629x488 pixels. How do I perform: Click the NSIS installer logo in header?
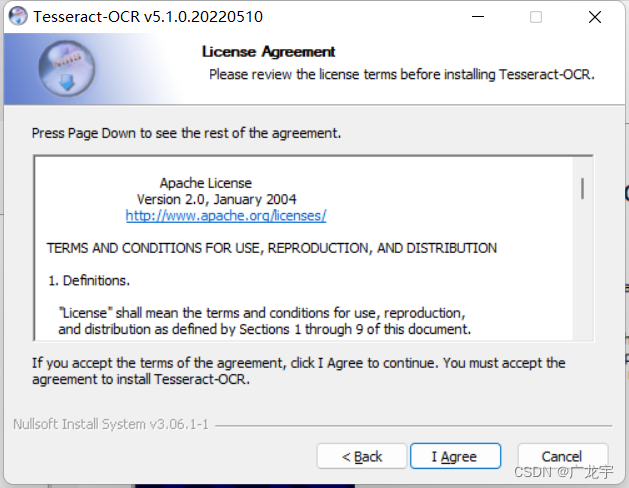67,69
